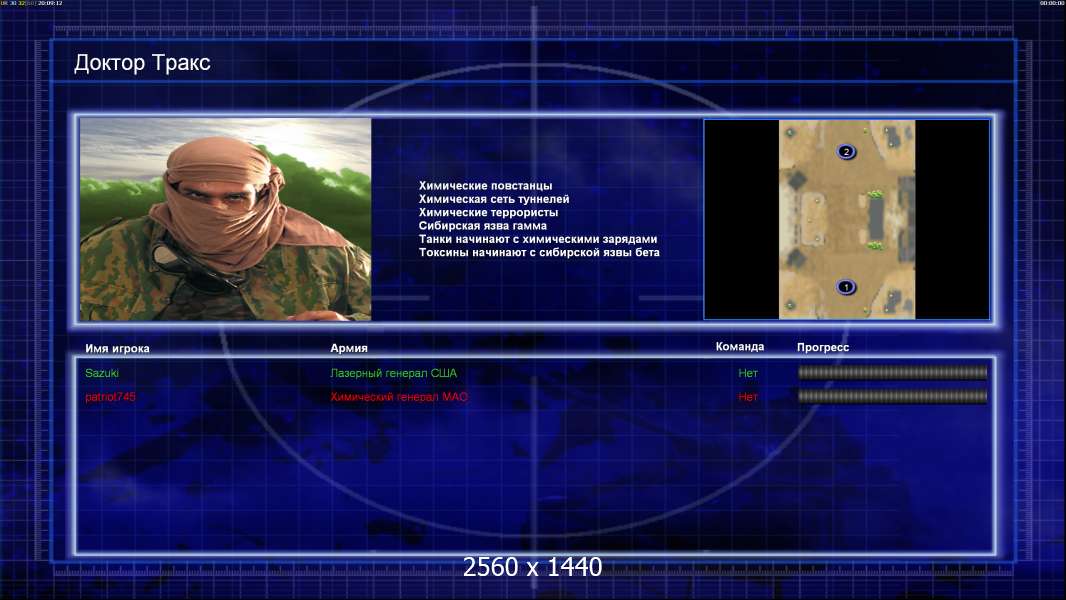Click Химический генерал МАО army entry
This screenshot has height=600, width=1066.
click(x=399, y=397)
